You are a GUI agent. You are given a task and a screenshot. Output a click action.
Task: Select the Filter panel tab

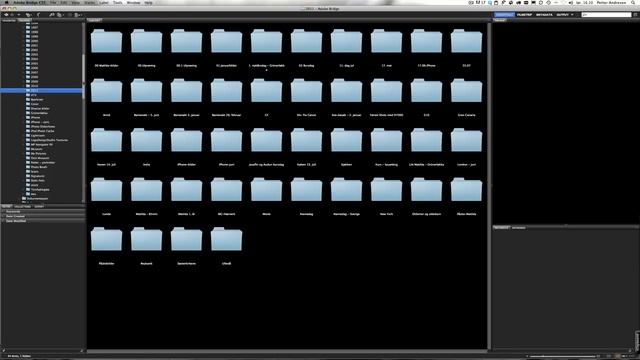(7, 207)
